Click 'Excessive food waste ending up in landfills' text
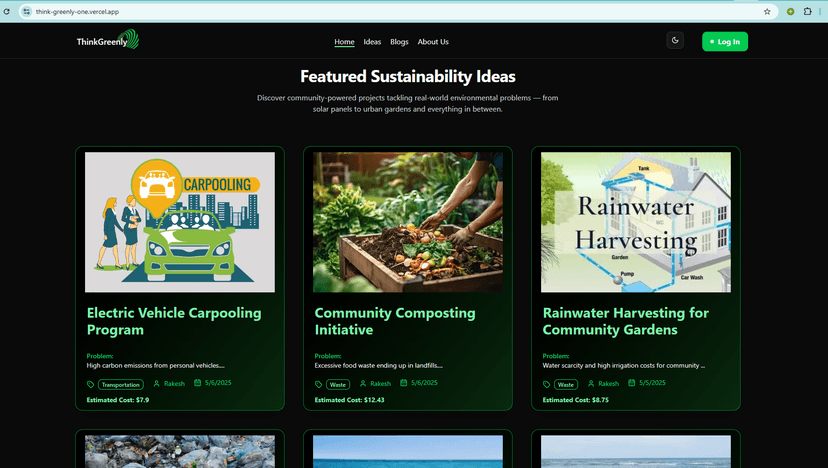This screenshot has width=828, height=468. tap(379, 366)
